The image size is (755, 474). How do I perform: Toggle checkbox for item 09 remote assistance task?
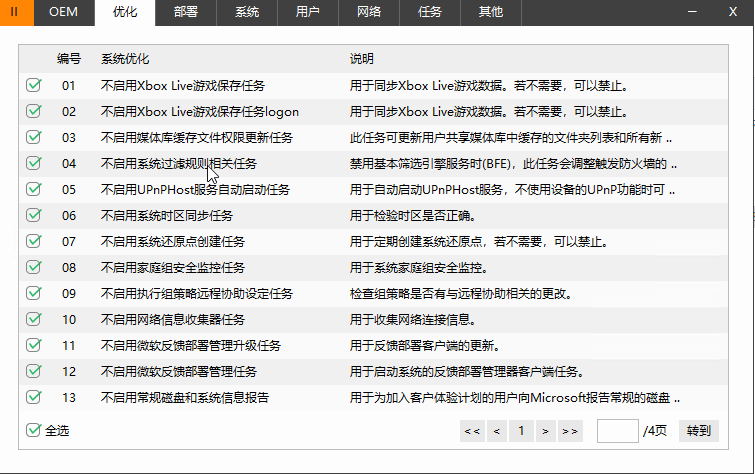coord(34,293)
